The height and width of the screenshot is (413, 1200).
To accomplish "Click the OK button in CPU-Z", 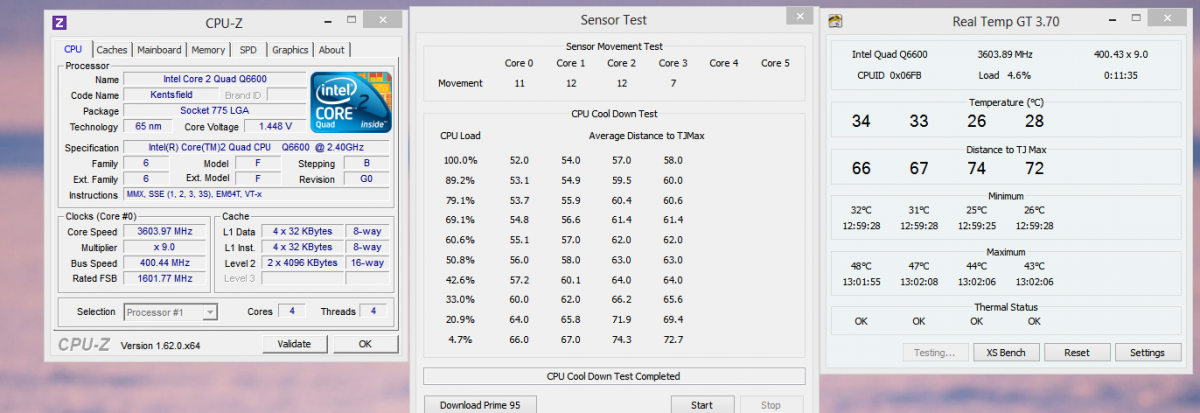I will (x=365, y=343).
